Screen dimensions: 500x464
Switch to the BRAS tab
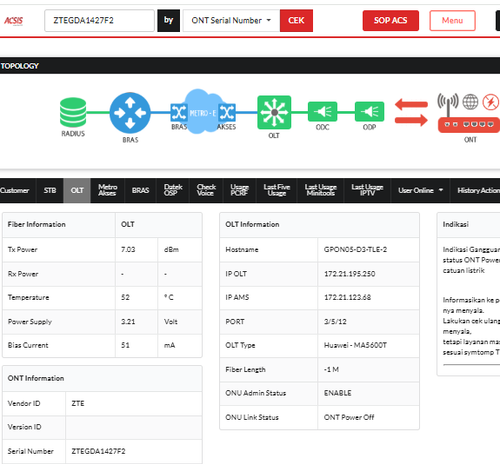(x=140, y=190)
